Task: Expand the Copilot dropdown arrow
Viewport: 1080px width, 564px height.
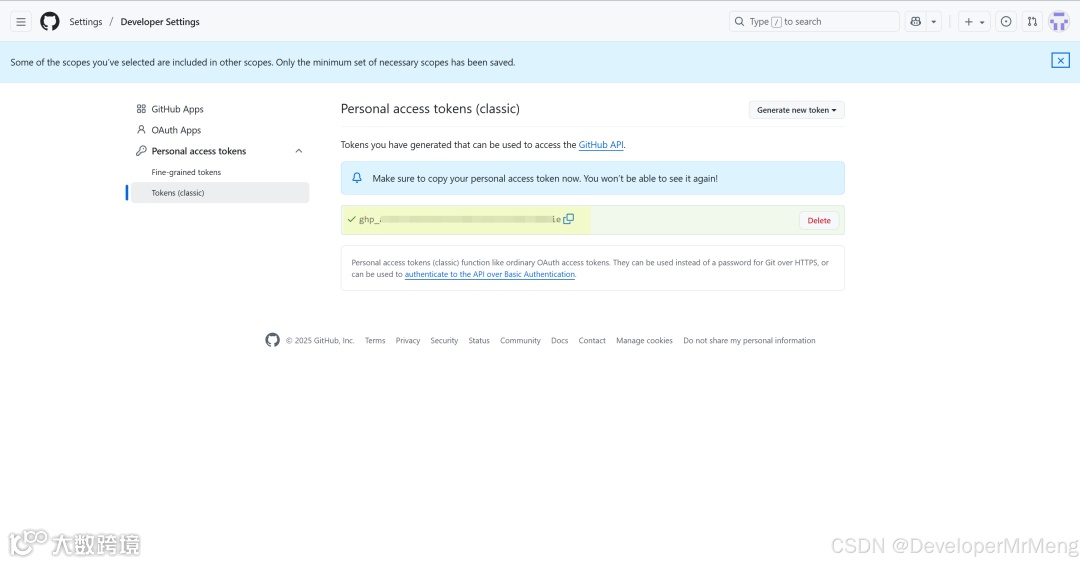Action: pos(934,22)
